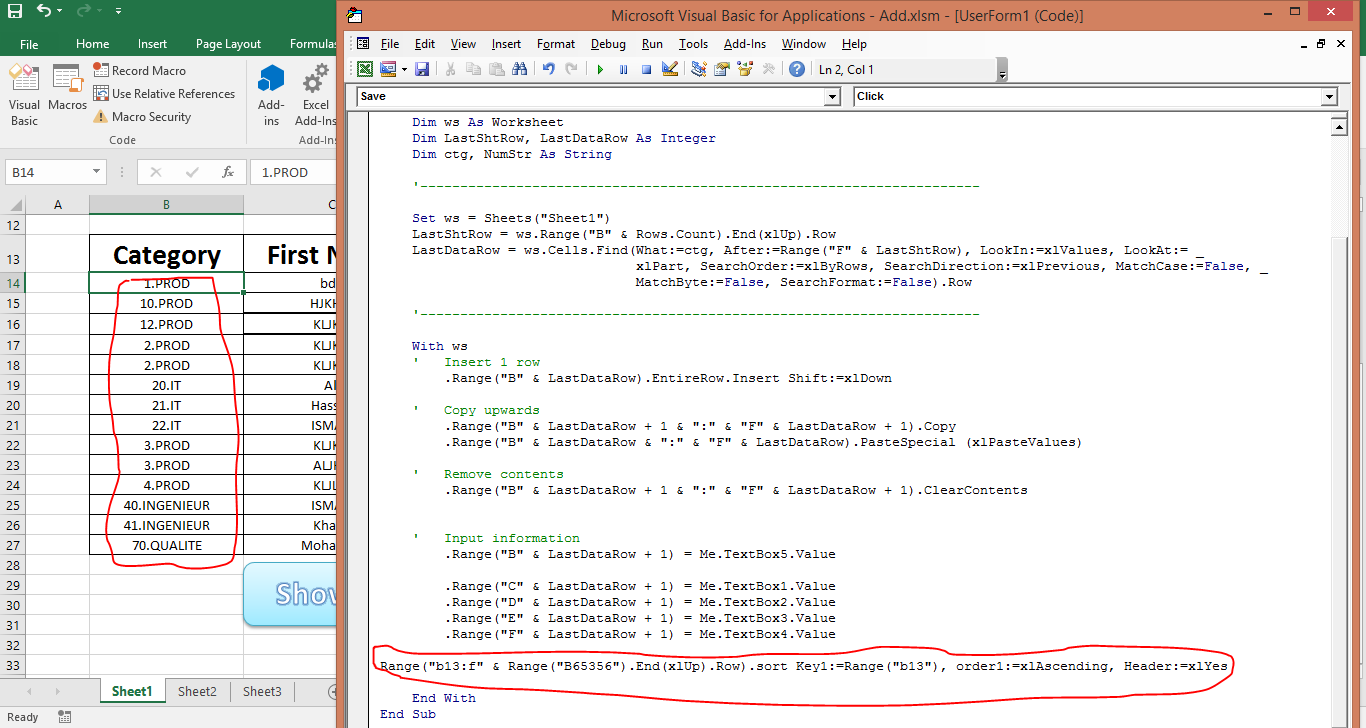1366x728 pixels.
Task: Click the Break (pause) icon in VBA toolbar
Action: (623, 69)
